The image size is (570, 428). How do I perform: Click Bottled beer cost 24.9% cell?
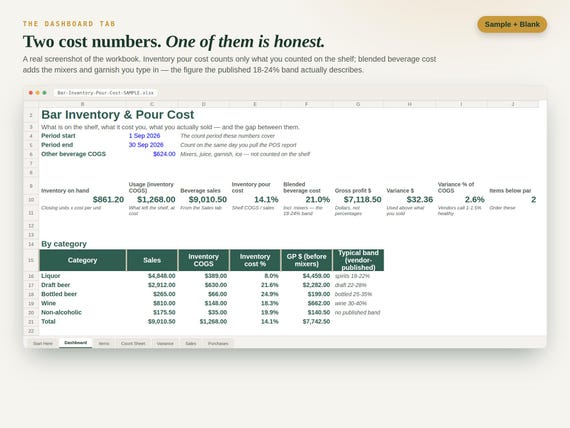point(270,294)
